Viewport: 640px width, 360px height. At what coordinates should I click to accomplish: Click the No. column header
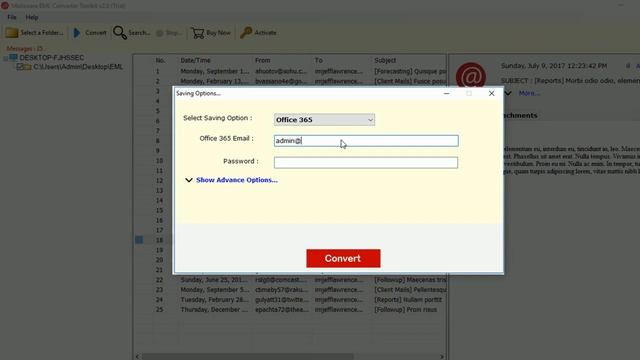point(160,60)
